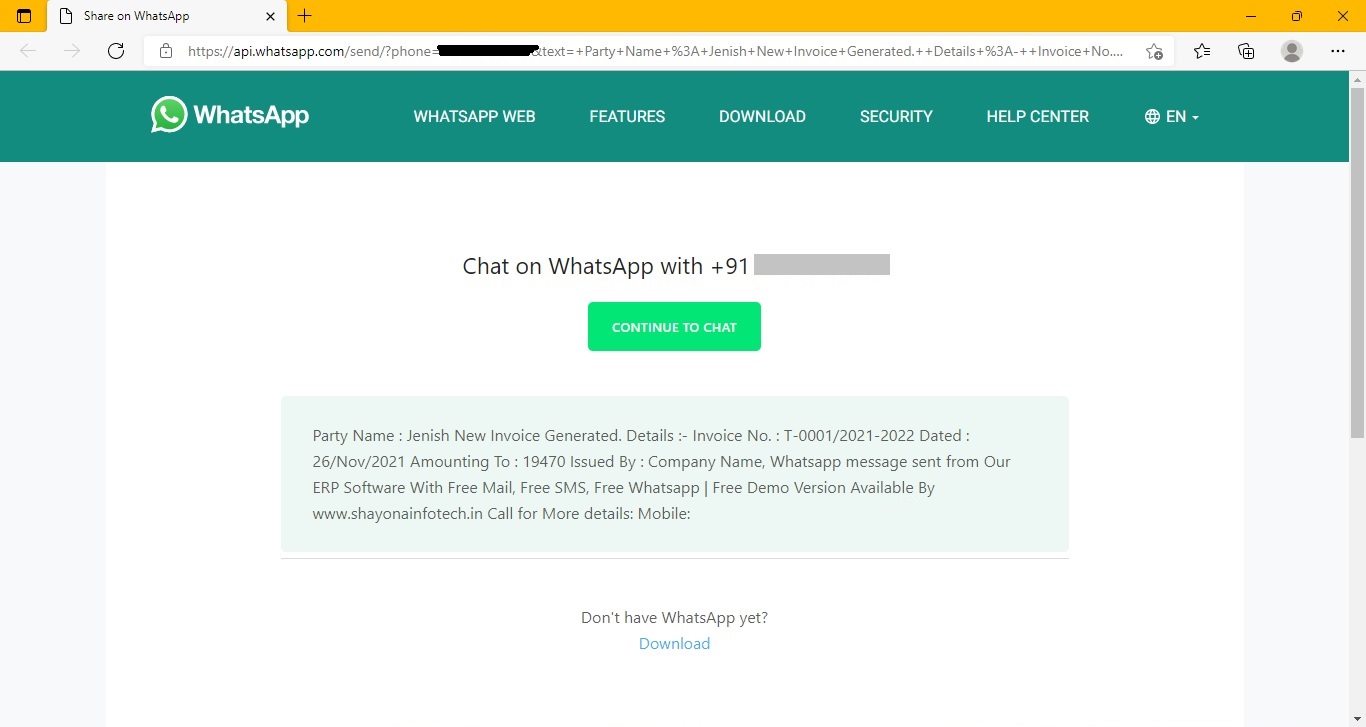
Task: Close the Share on WhatsApp tab
Action: coord(270,16)
